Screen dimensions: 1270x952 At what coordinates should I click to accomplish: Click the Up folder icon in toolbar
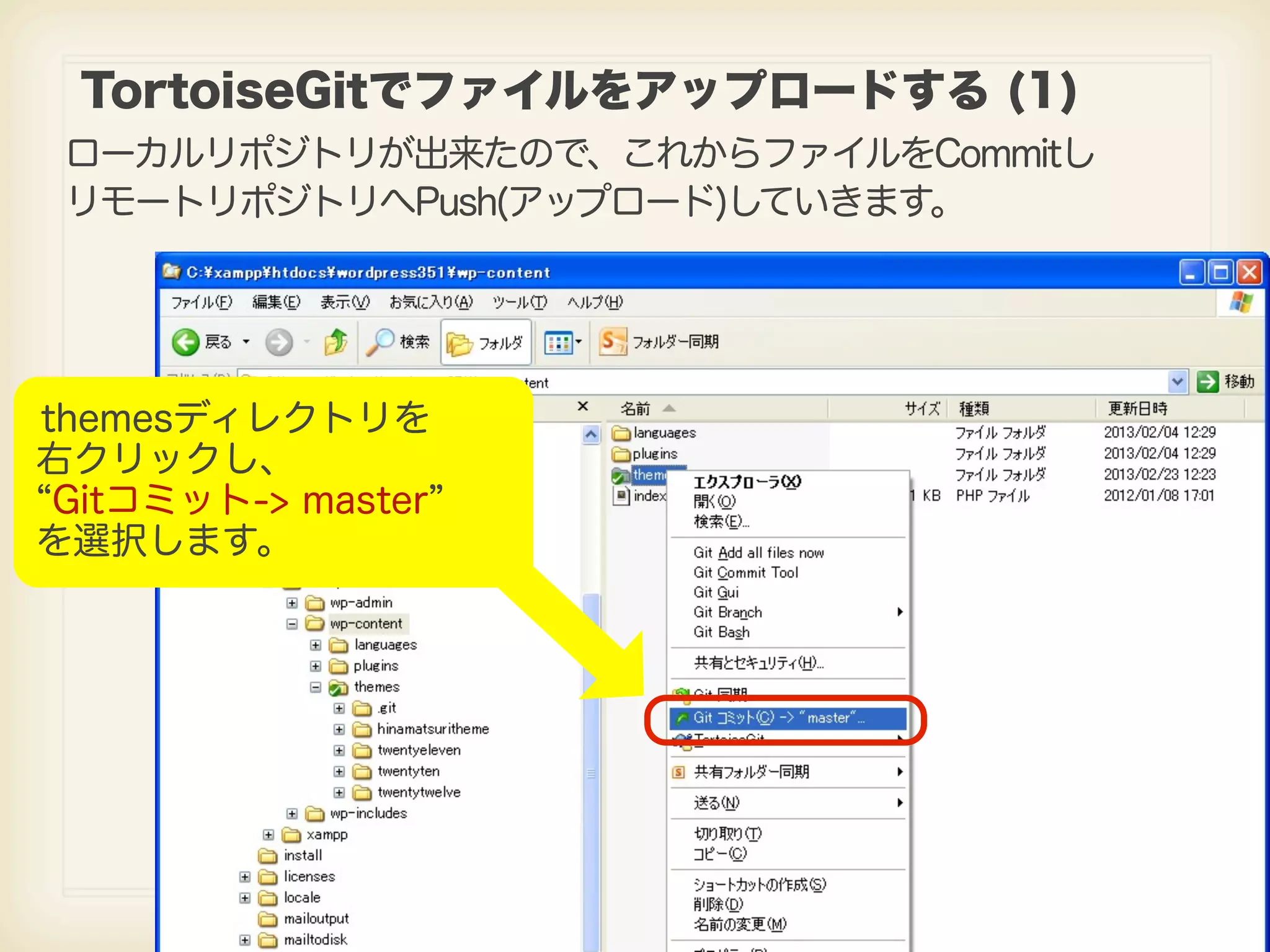click(335, 342)
